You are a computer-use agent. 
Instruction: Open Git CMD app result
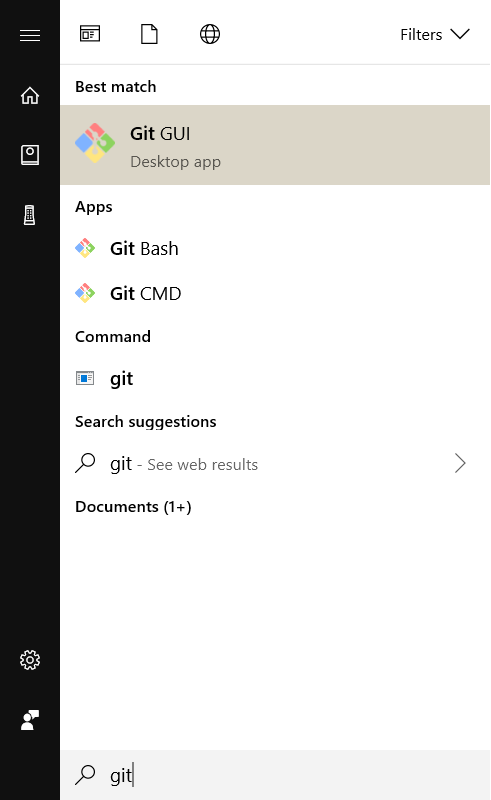tap(275, 293)
